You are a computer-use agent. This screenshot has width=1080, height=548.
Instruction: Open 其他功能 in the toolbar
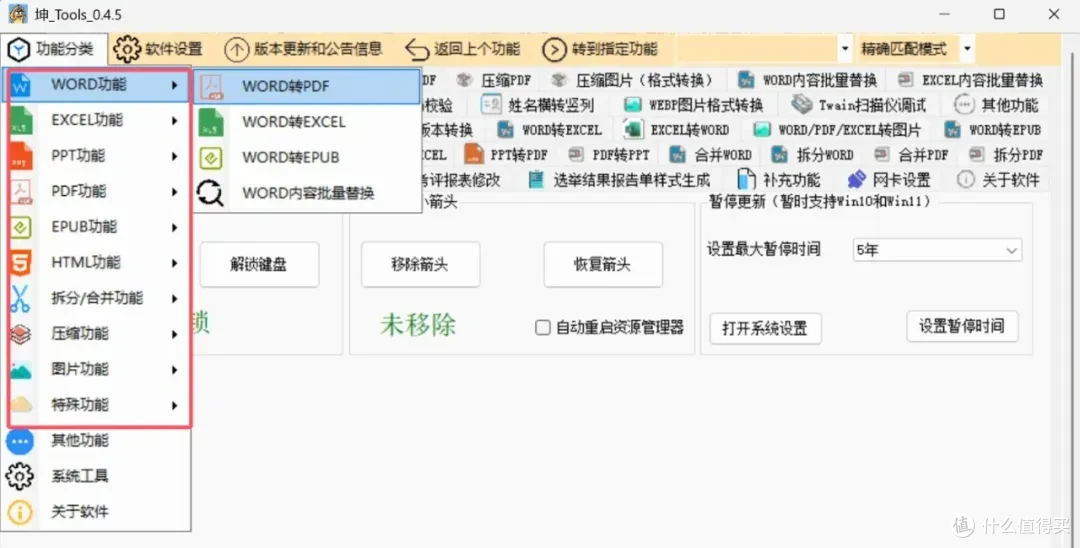click(997, 105)
